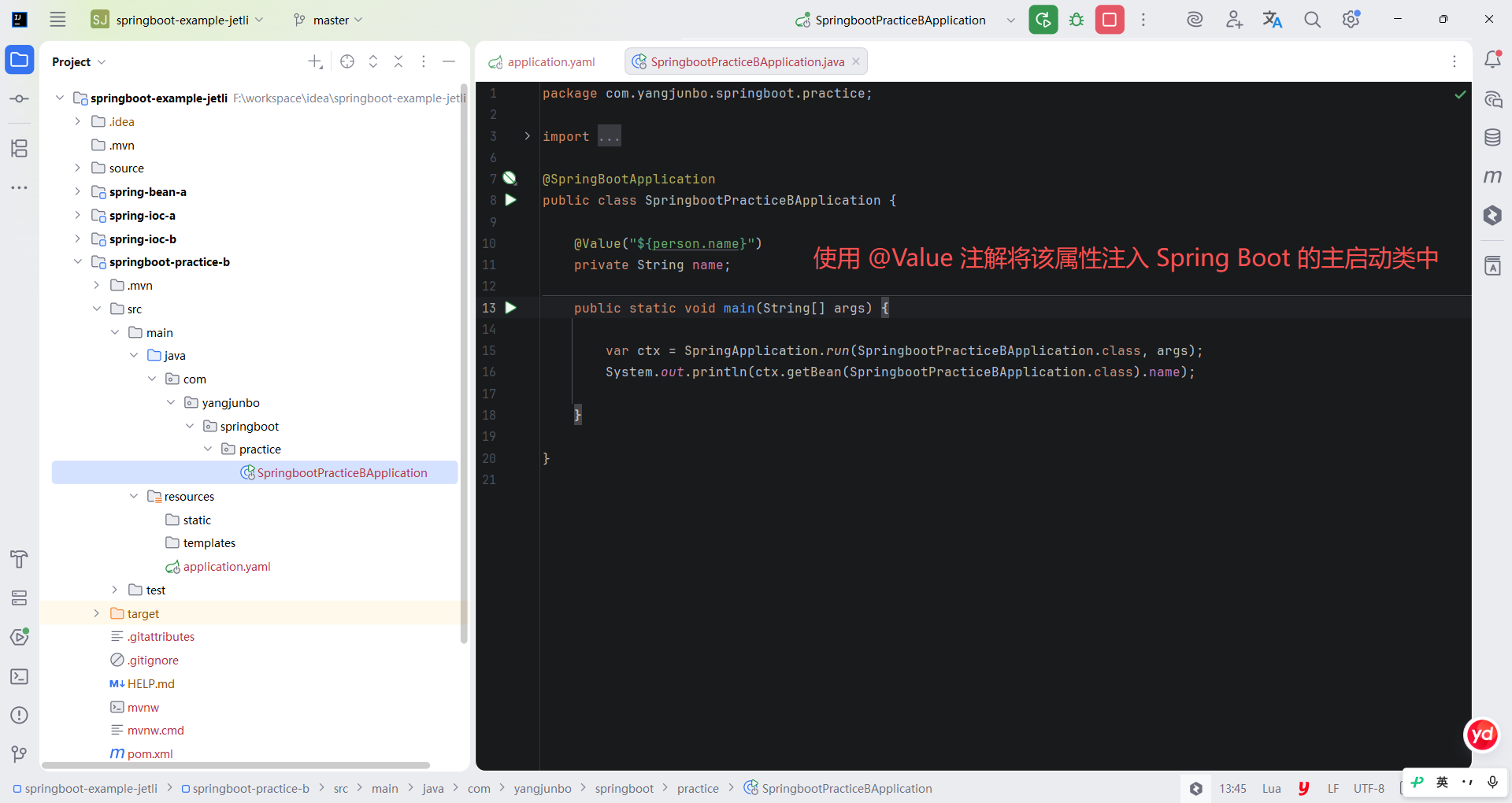This screenshot has height=803, width=1512.
Task: Switch to application.yaml editor tab
Action: tap(543, 61)
